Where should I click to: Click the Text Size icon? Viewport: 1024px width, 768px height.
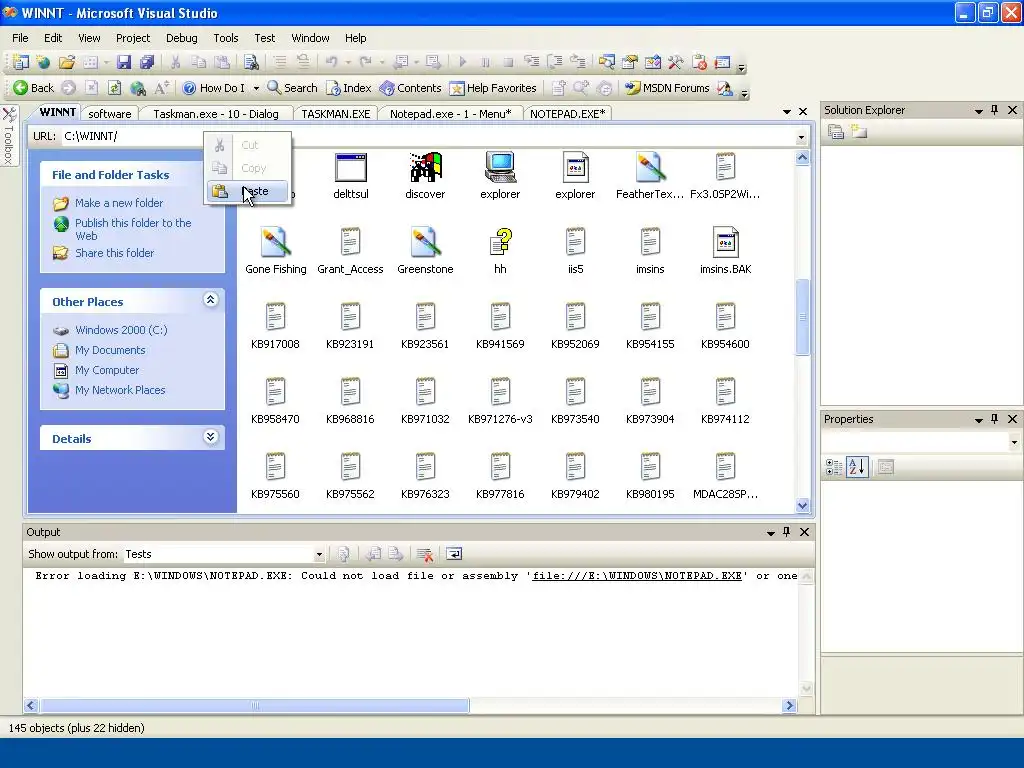(161, 88)
